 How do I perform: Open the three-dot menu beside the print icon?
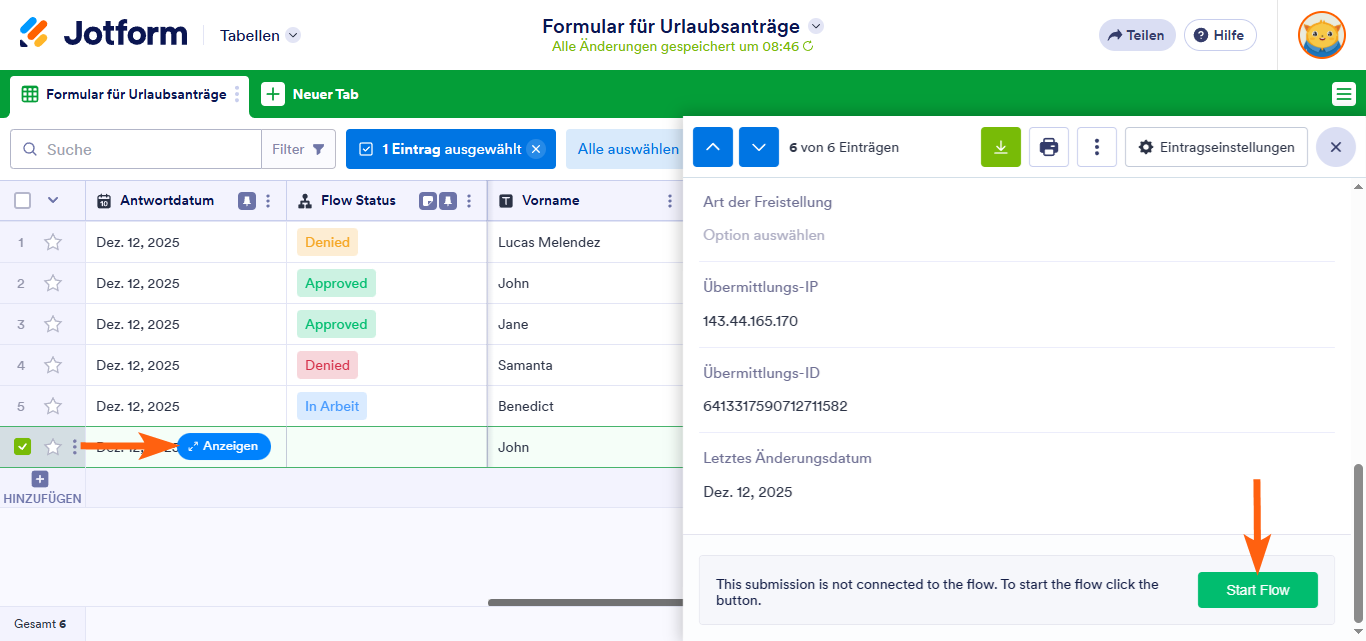pos(1096,147)
